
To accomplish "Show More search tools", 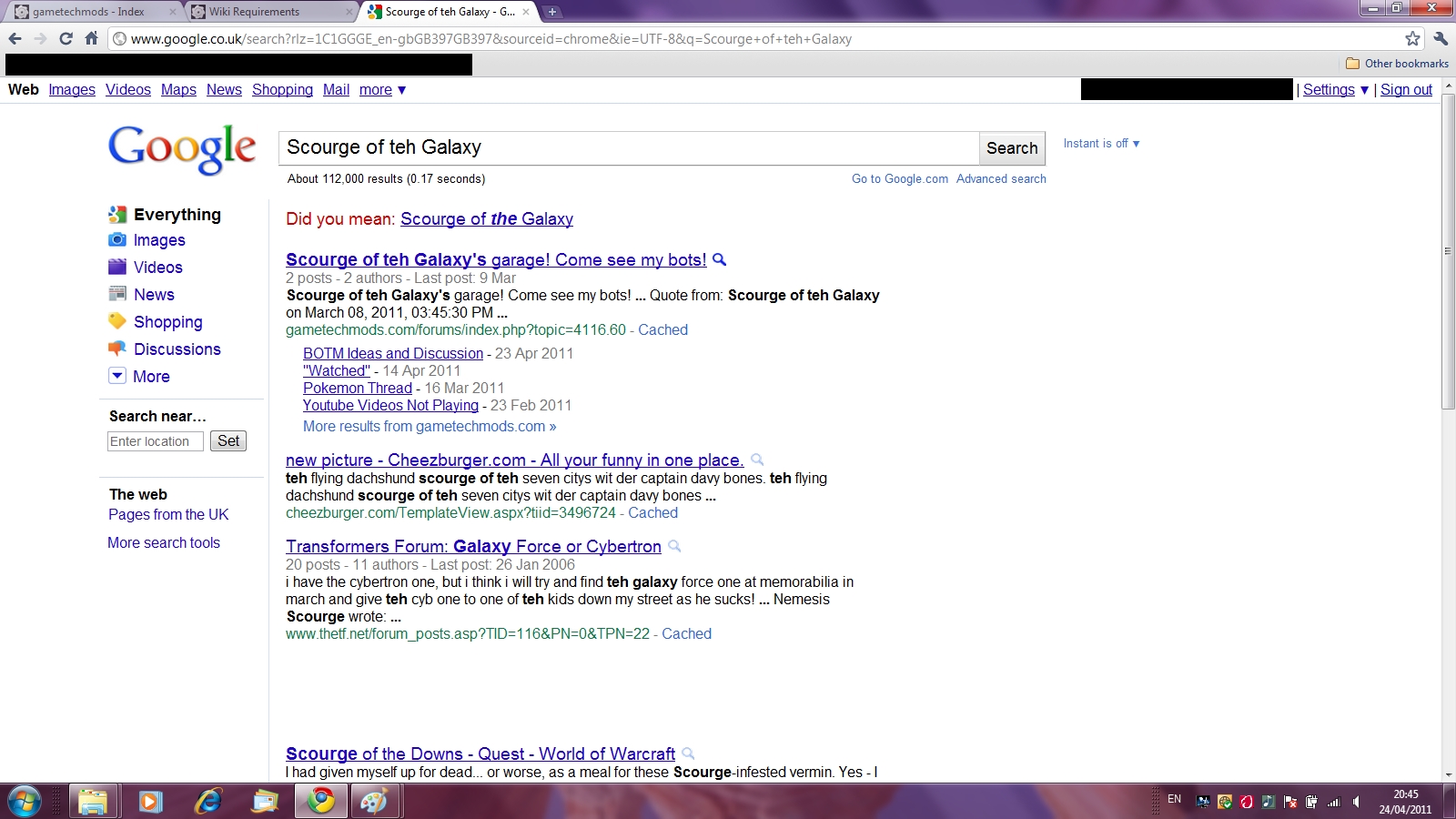I will [164, 542].
